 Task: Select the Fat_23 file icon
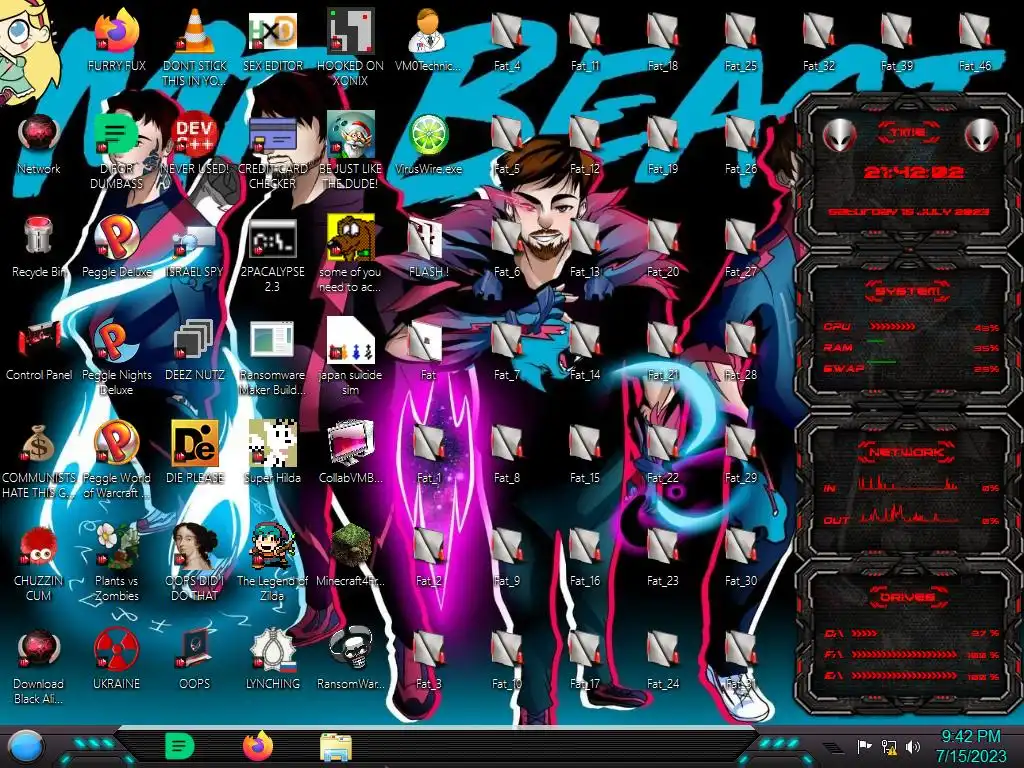click(662, 546)
